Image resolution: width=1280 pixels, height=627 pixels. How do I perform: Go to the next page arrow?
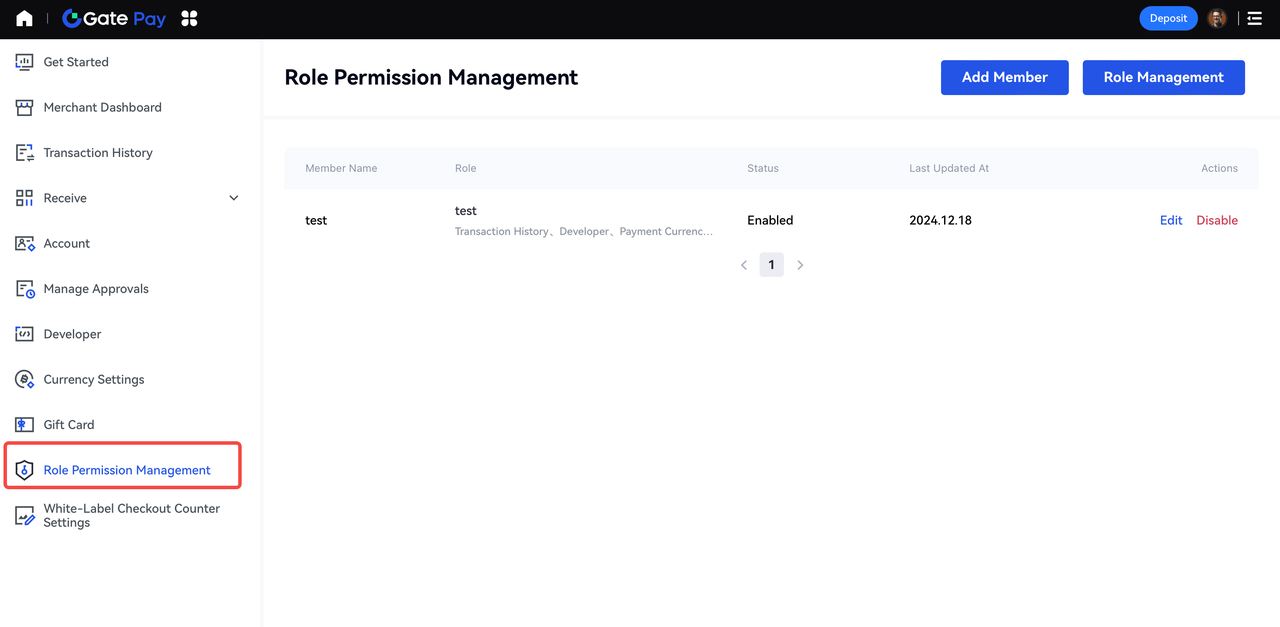pyautogui.click(x=800, y=265)
